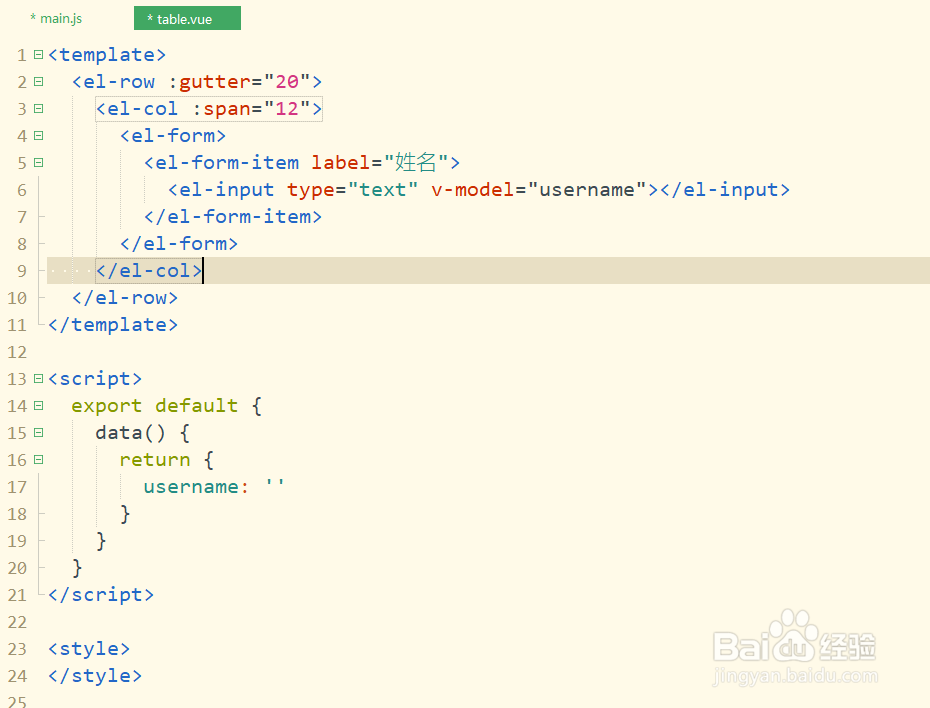Click line number 22 in the gutter
This screenshot has width=930, height=708.
[17, 623]
